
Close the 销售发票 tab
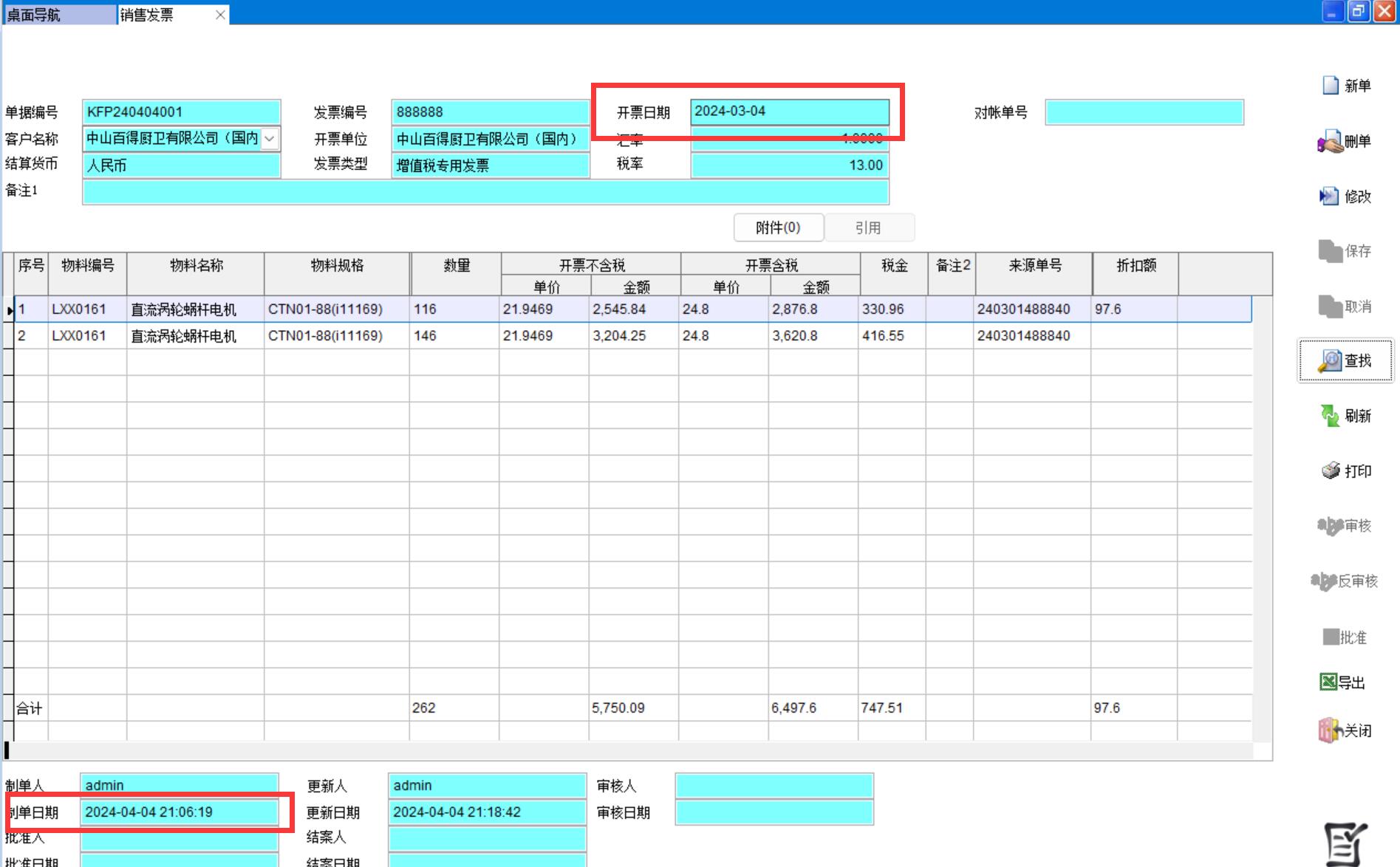pos(220,15)
